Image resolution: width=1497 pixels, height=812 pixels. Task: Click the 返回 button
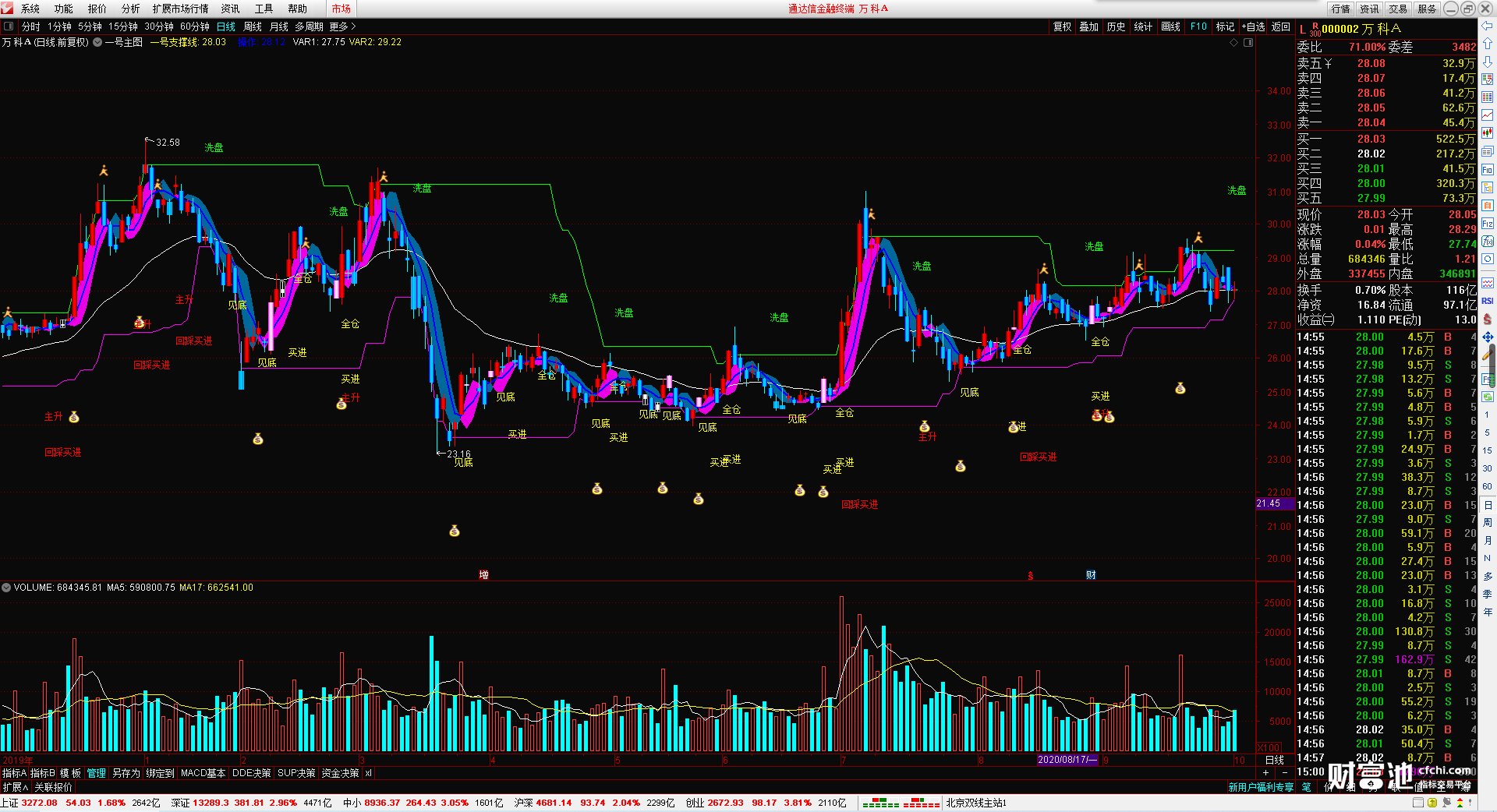point(1281,26)
